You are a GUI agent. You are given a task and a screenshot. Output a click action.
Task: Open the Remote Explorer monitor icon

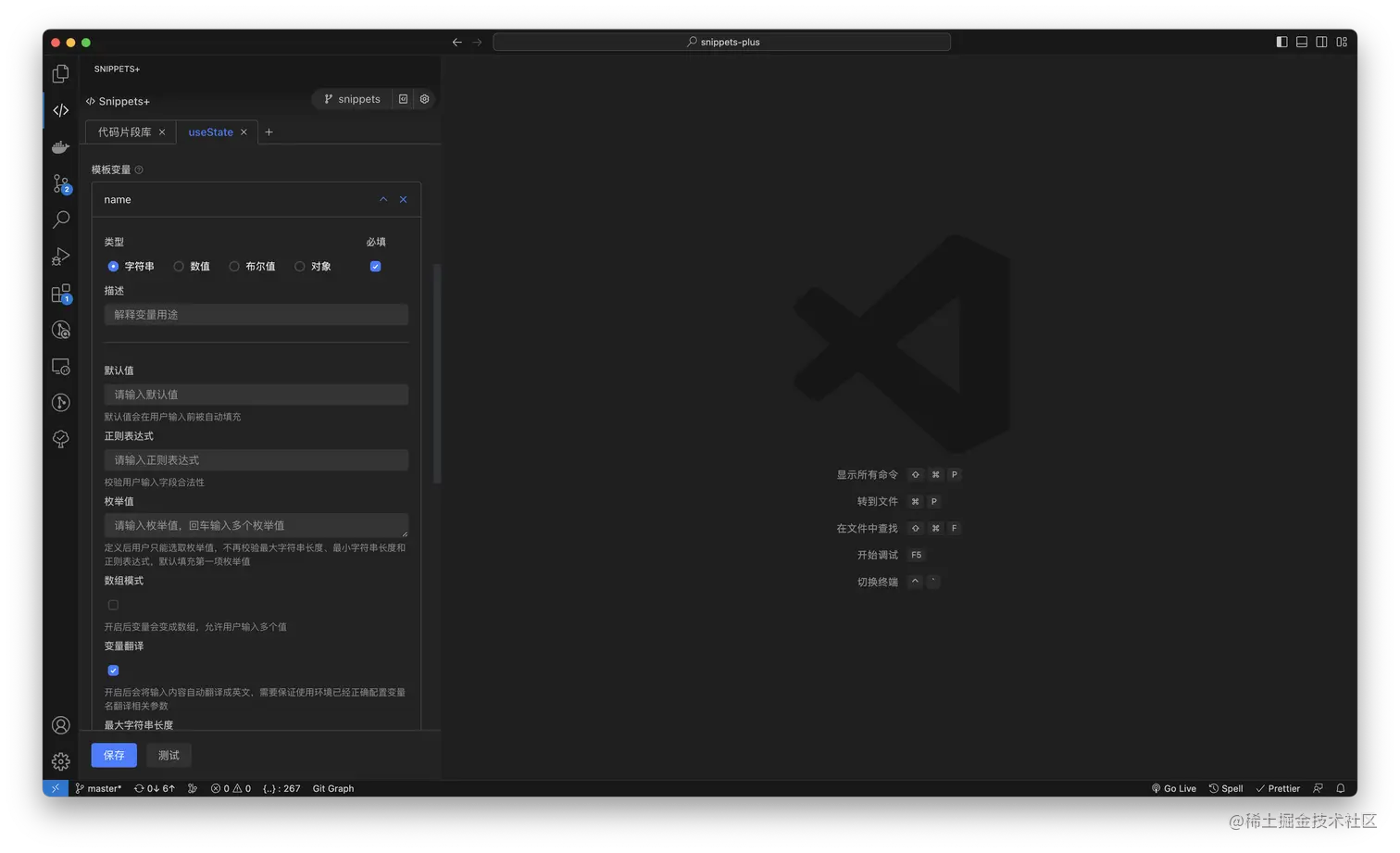60,367
